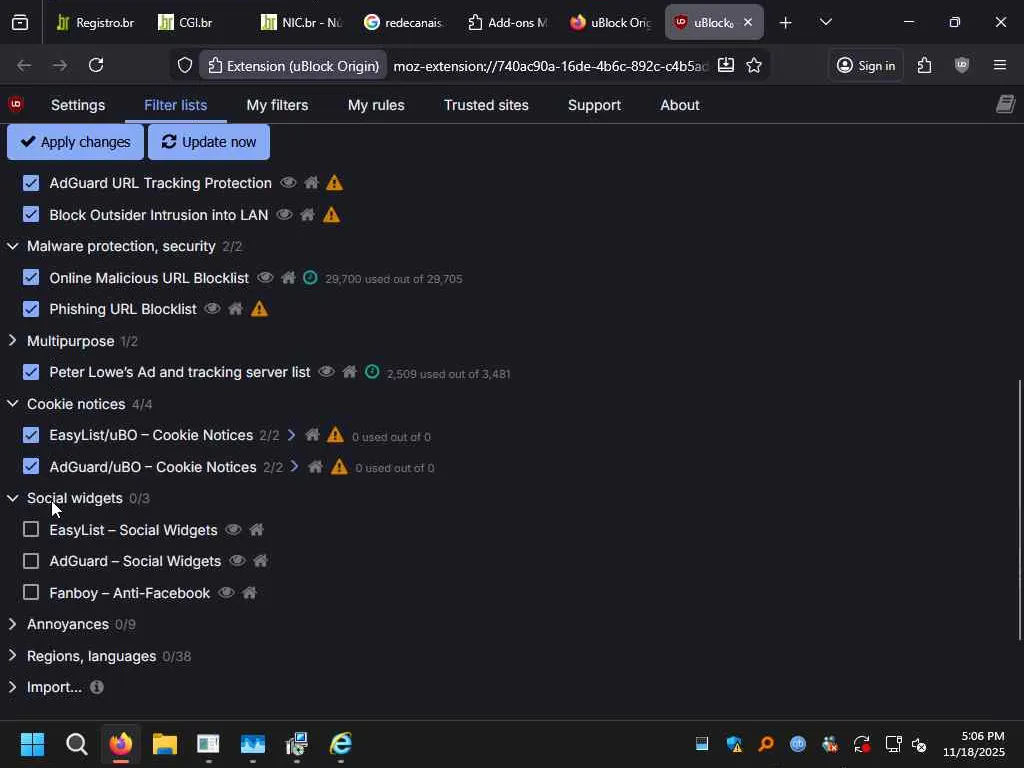Screen dimensions: 1024x768
Task: Expand AdGuard/uBO Cookie Notices sublists chevron
Action: pyautogui.click(x=295, y=467)
